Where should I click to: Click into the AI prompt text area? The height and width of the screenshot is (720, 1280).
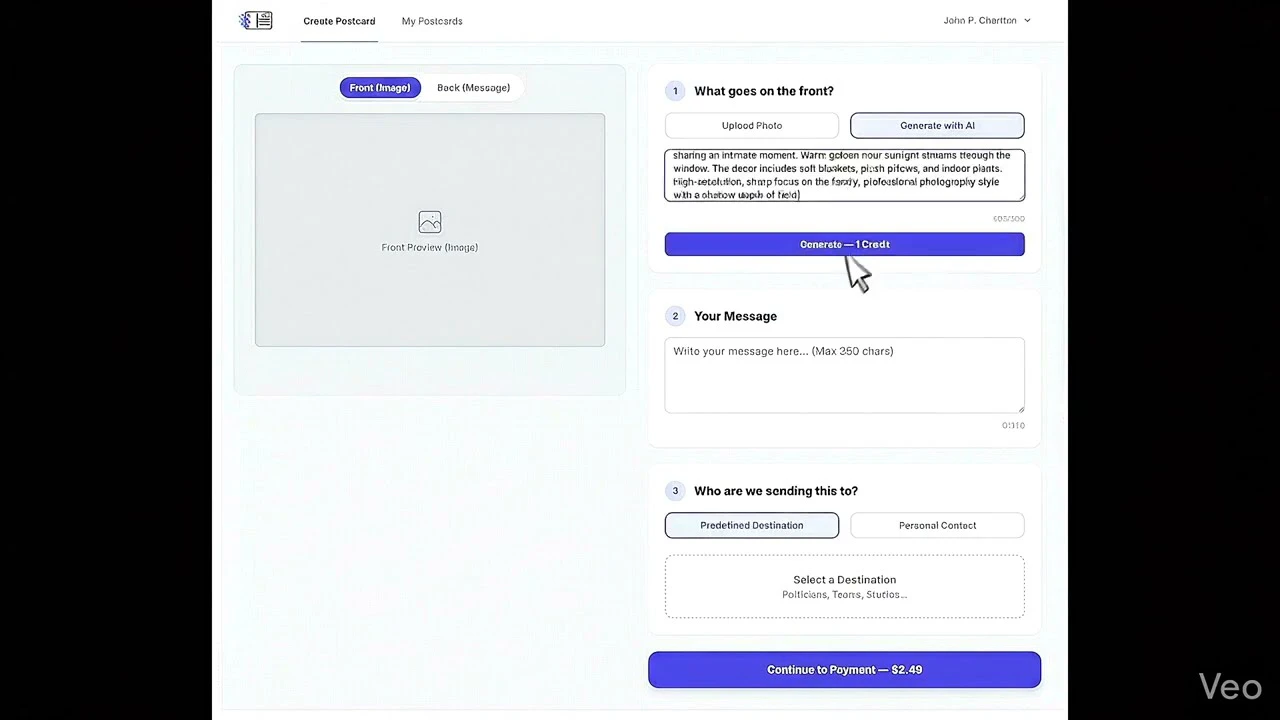(845, 175)
